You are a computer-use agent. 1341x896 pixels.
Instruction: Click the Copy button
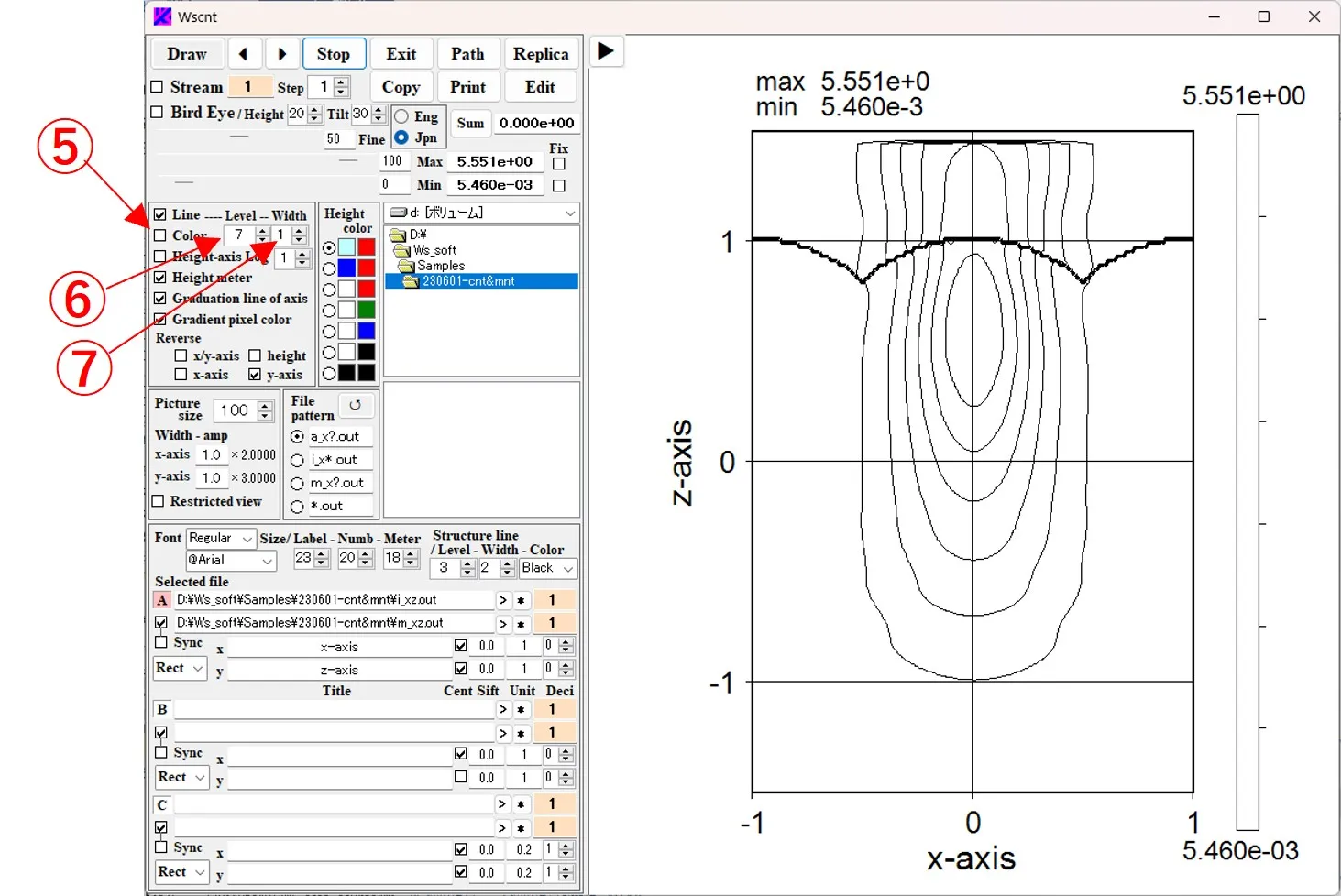[x=401, y=87]
